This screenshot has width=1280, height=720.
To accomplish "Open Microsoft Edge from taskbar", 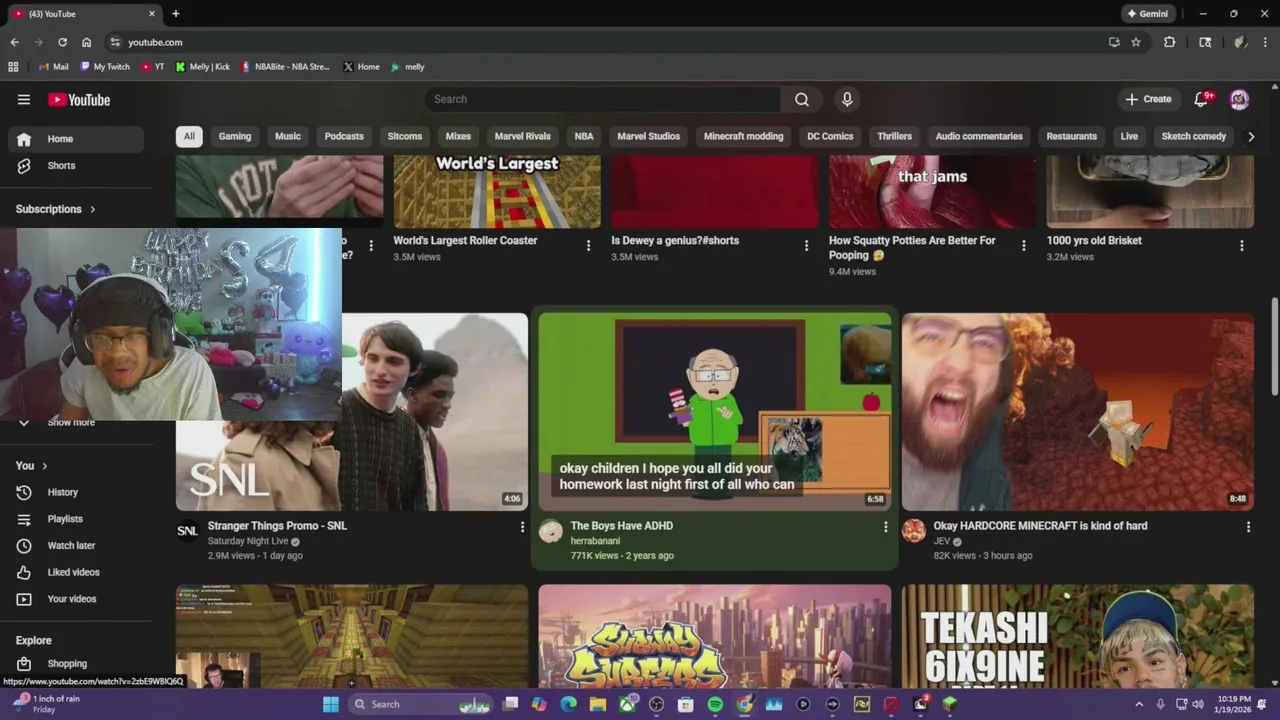I will pos(568,704).
